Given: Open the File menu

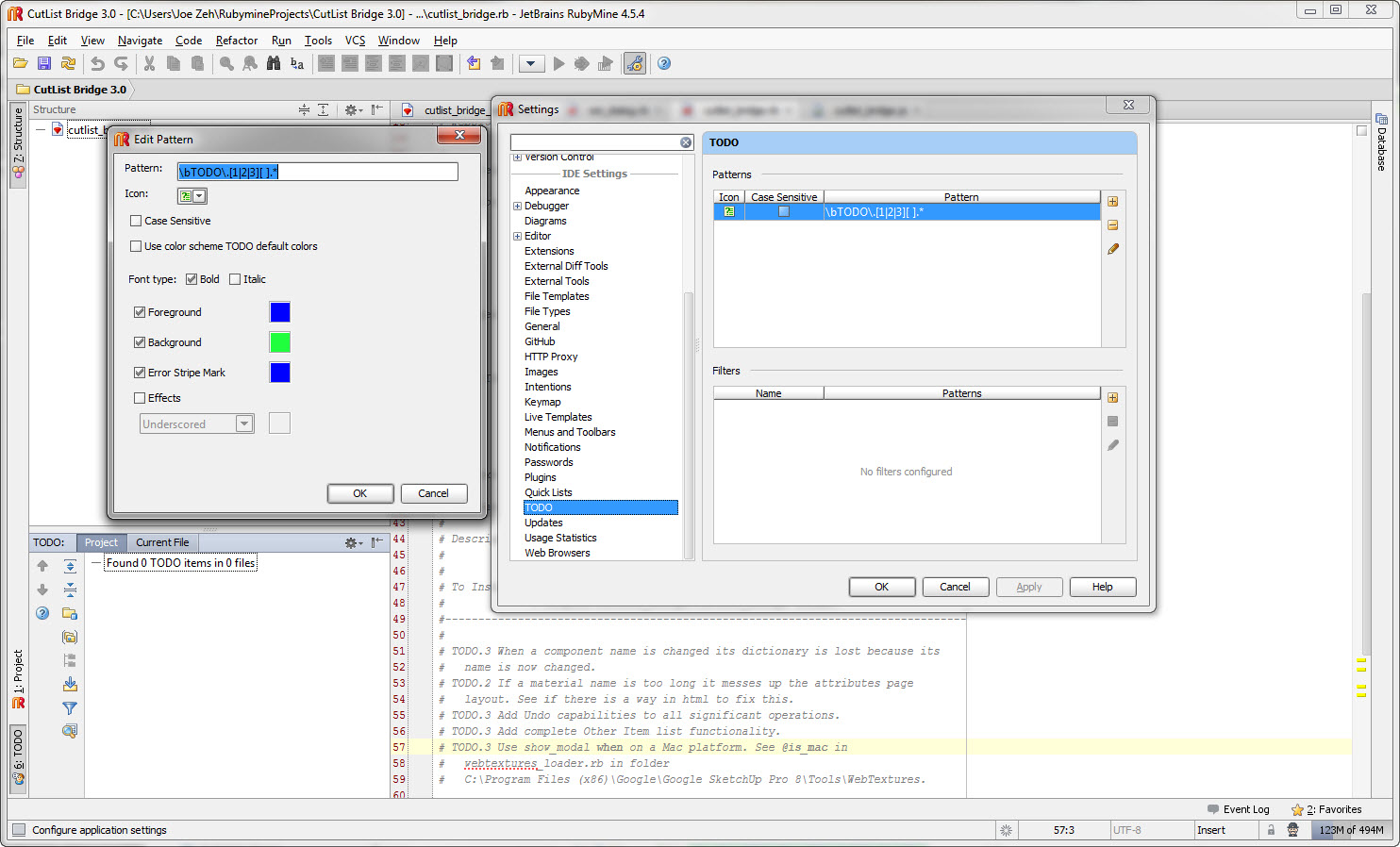Looking at the screenshot, I should 25,41.
